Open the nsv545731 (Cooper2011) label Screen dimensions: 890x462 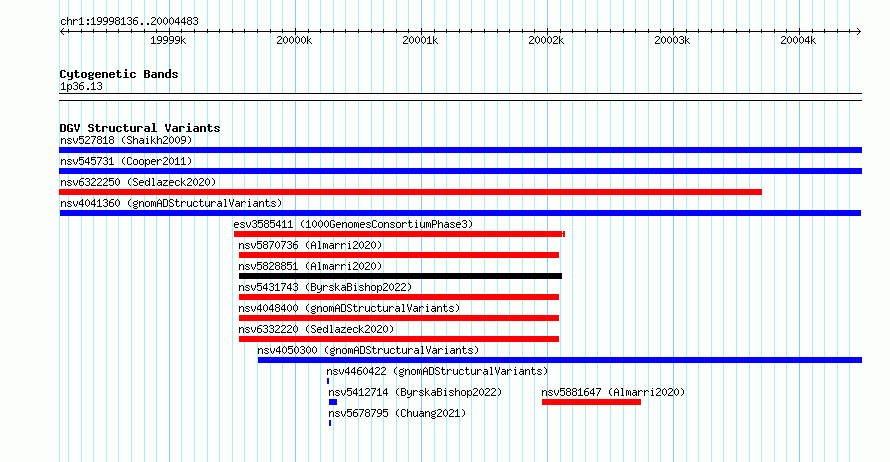(x=126, y=161)
